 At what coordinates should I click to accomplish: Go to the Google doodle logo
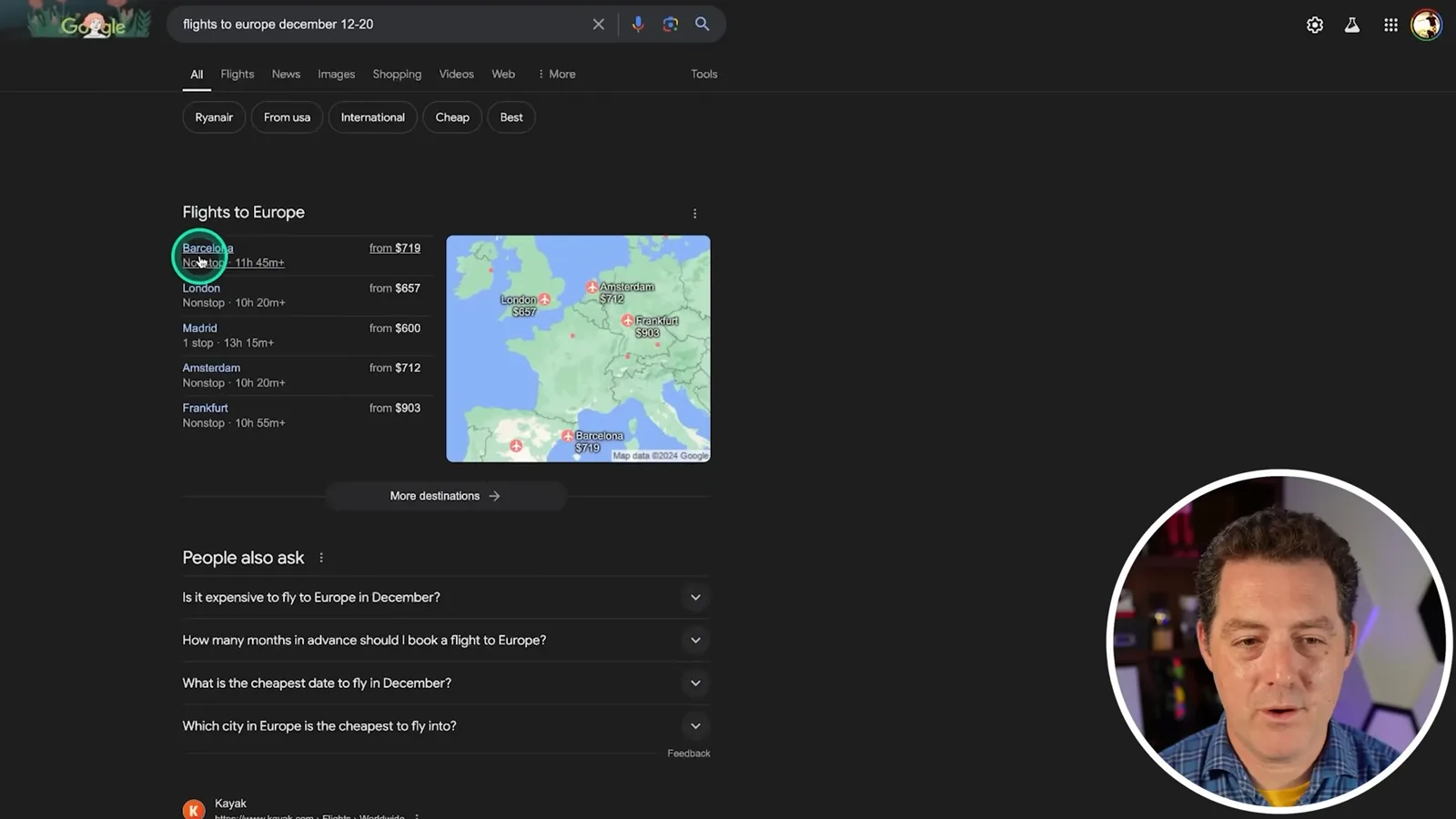(89, 22)
